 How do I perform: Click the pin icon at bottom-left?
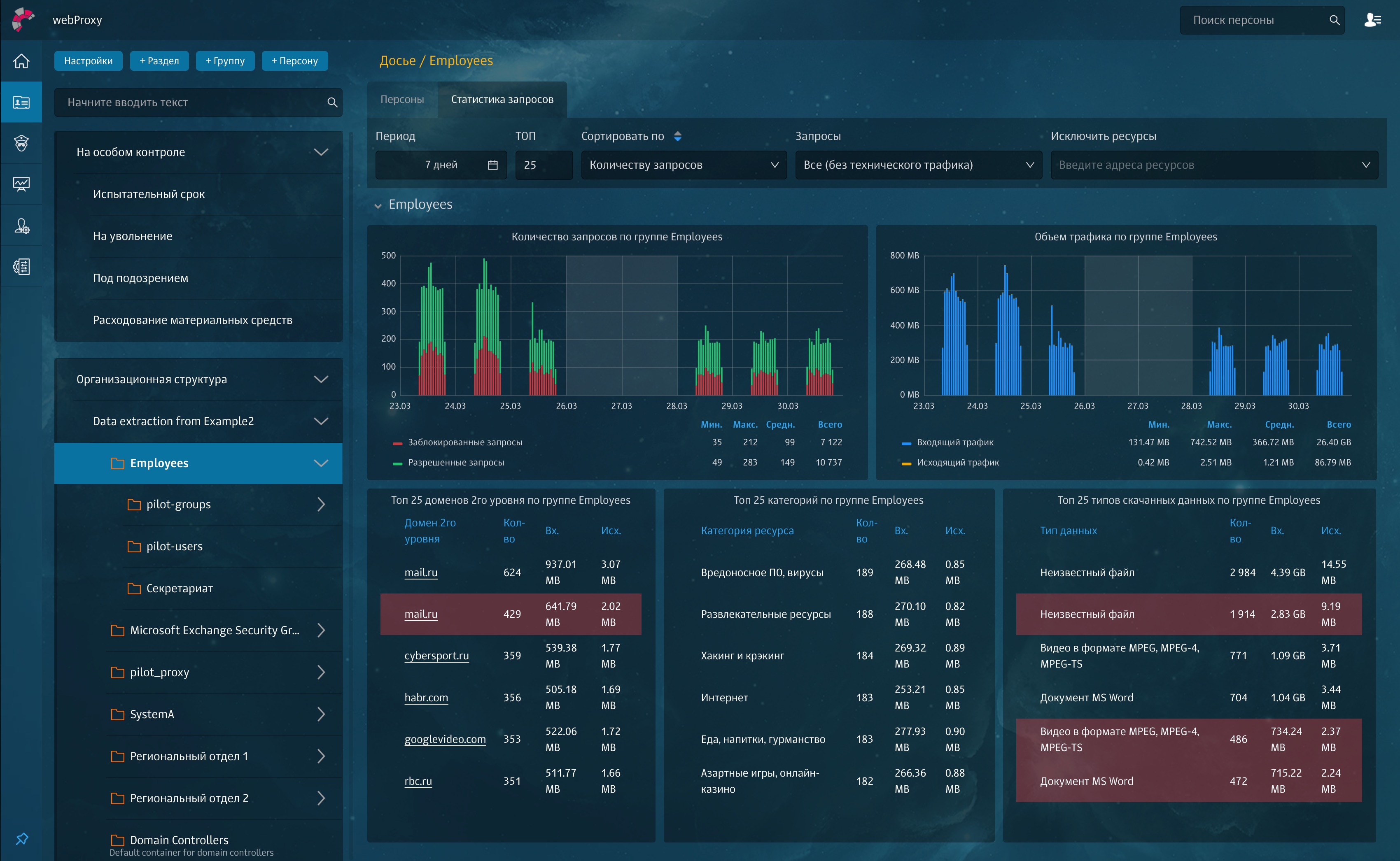pyautogui.click(x=22, y=839)
